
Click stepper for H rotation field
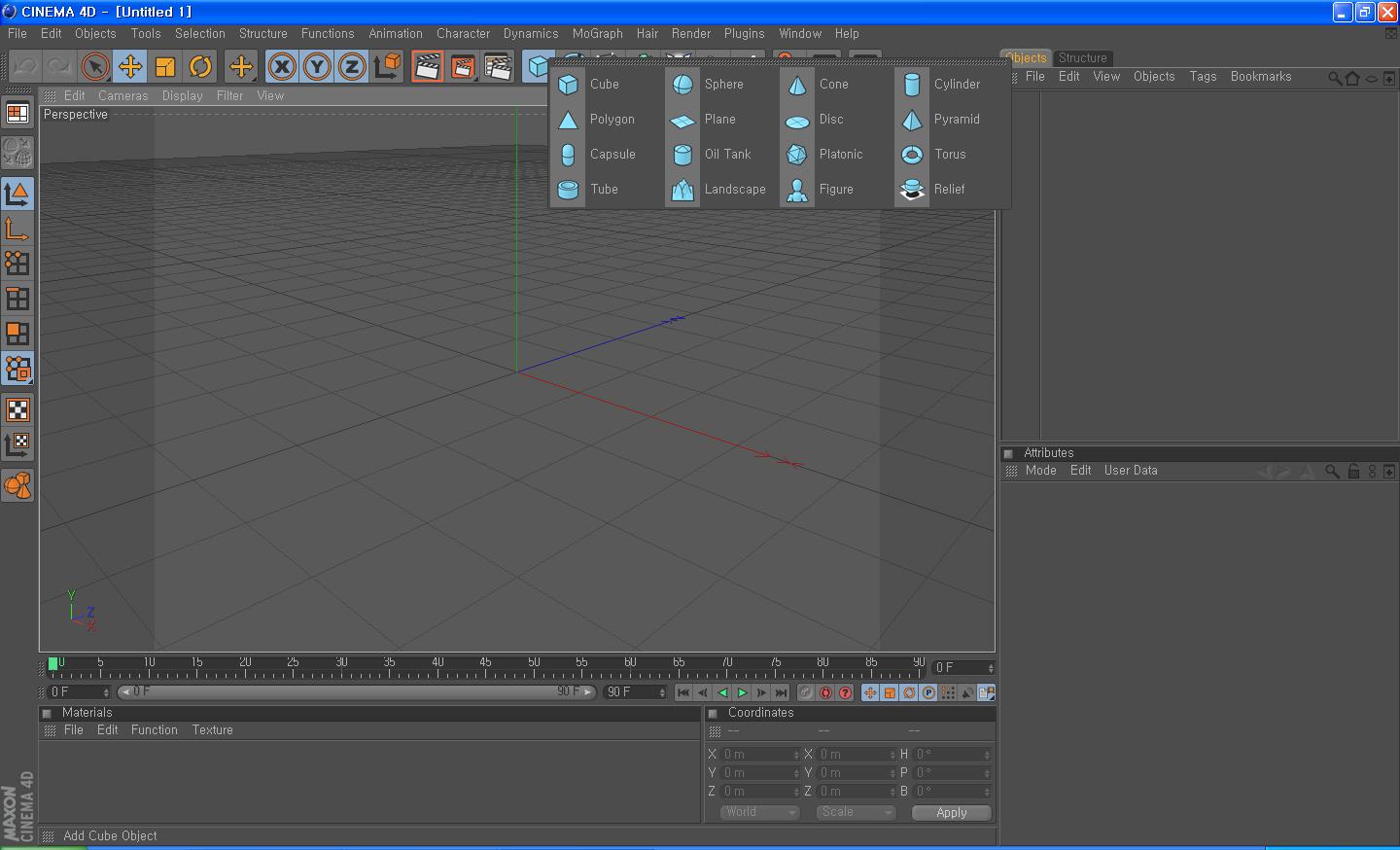987,755
